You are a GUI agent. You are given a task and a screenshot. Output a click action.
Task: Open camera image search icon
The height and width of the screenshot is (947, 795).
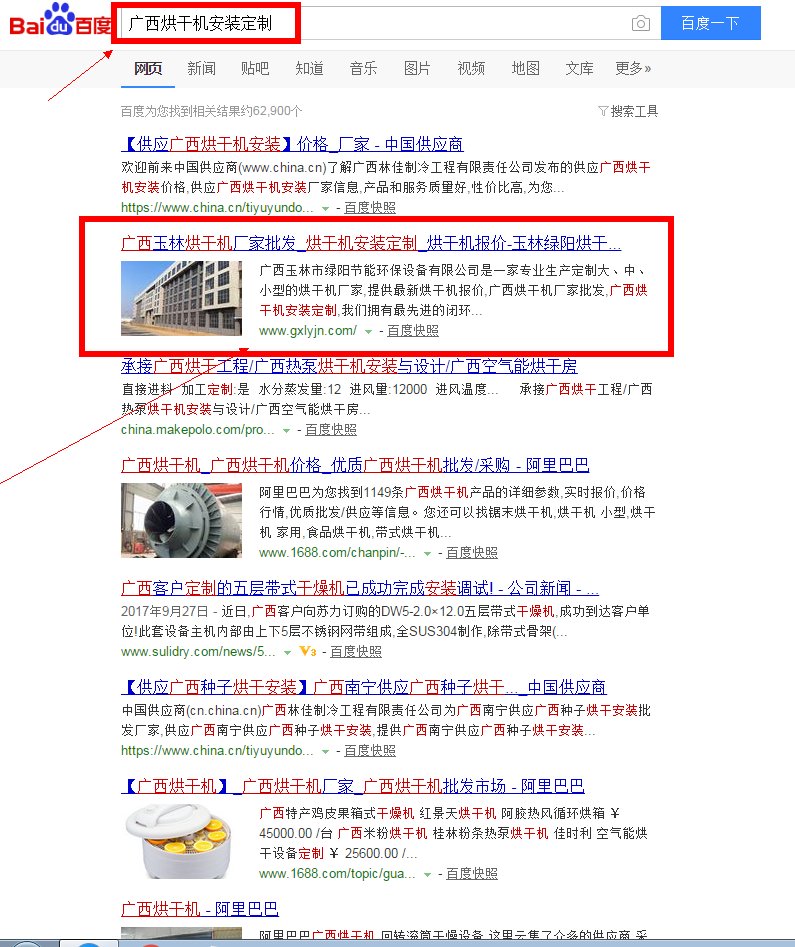click(641, 24)
